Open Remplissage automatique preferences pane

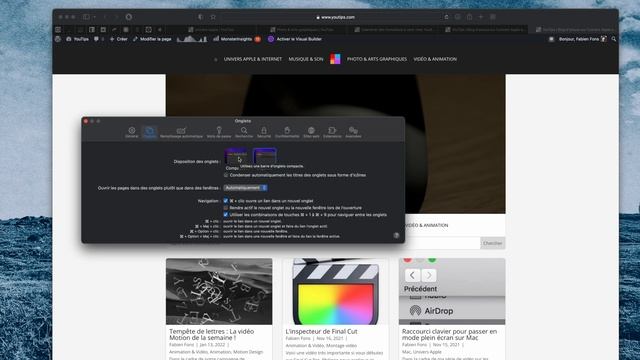pos(181,132)
